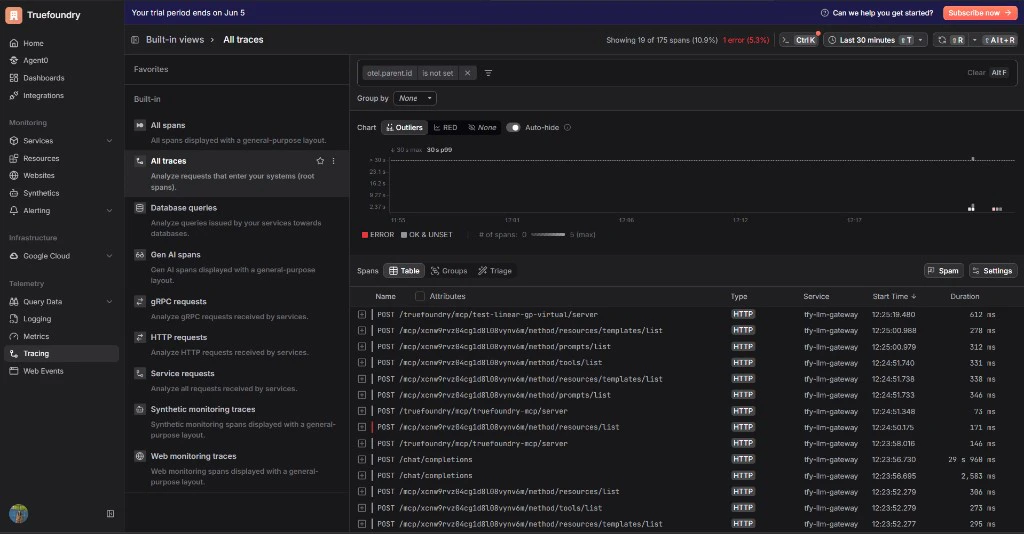Screen dimensions: 1024x534
Task: Switch spans view to Groups
Action: (x=449, y=271)
